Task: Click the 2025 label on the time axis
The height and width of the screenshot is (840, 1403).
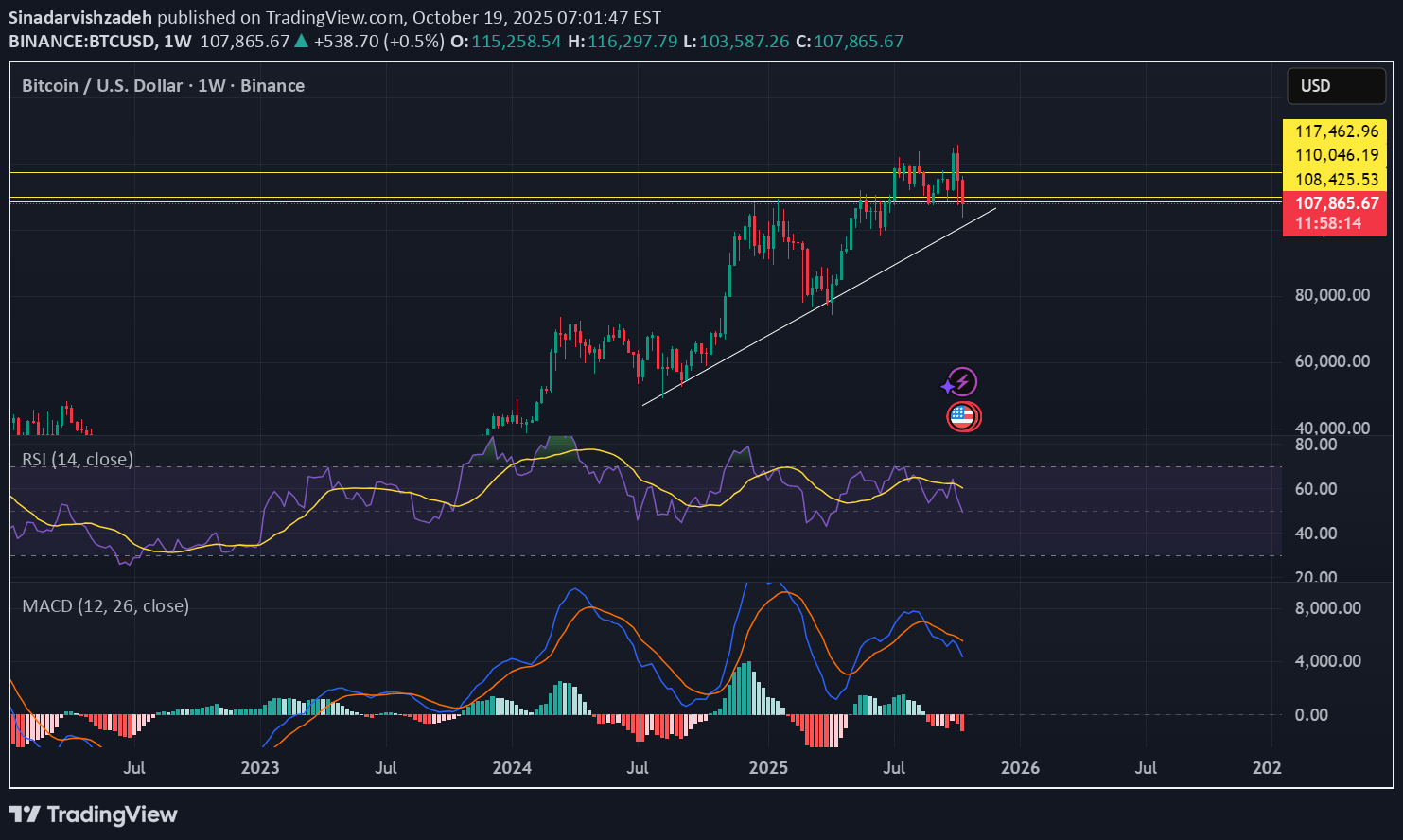Action: pos(769,769)
